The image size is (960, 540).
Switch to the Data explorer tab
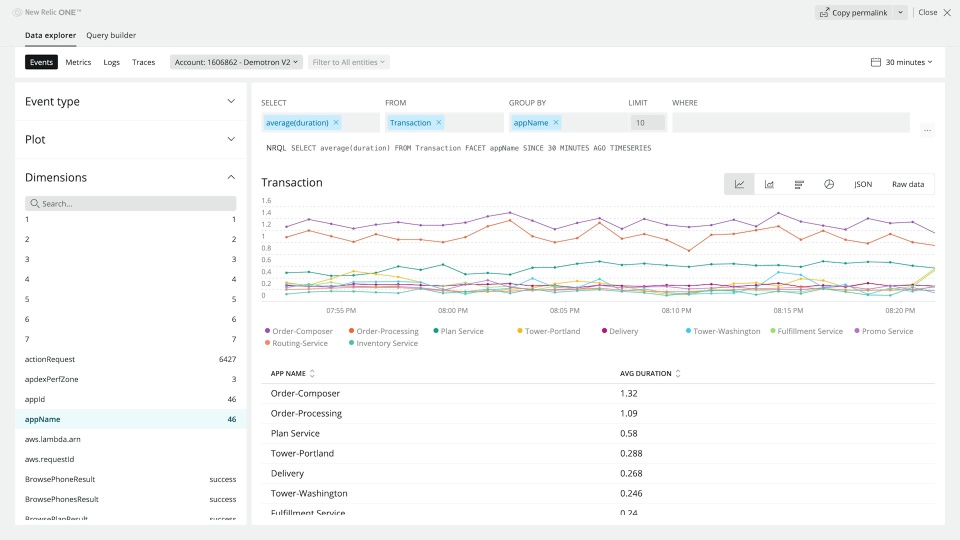(x=50, y=35)
